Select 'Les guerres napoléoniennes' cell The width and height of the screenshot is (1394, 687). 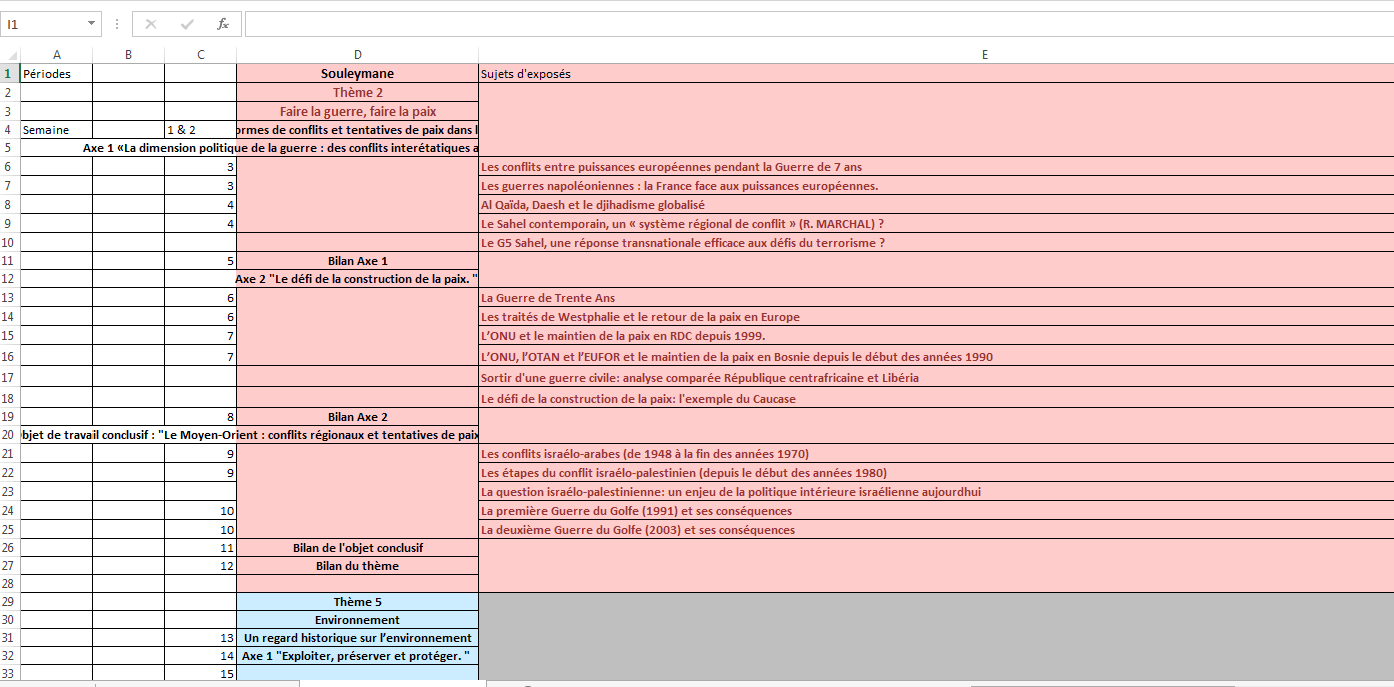pos(936,186)
